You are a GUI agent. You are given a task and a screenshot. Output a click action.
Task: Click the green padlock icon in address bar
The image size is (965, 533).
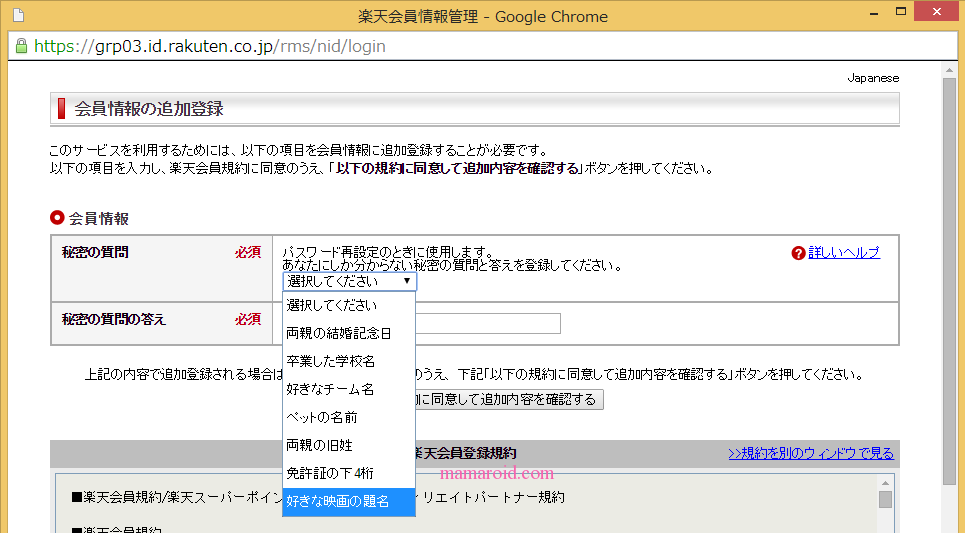point(21,46)
